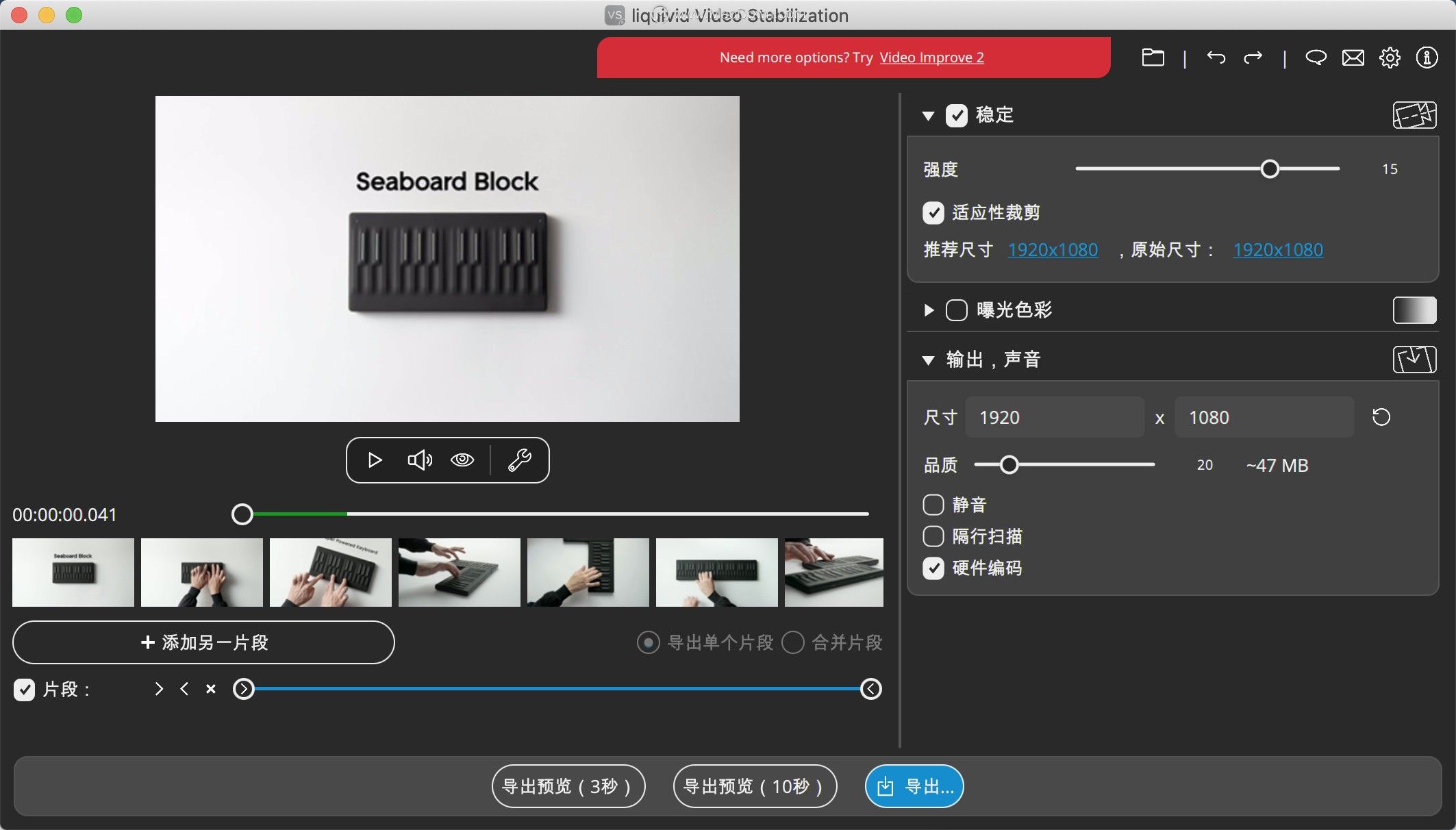The image size is (1456, 830).
Task: Open the Video Improve 2 link
Action: [931, 58]
